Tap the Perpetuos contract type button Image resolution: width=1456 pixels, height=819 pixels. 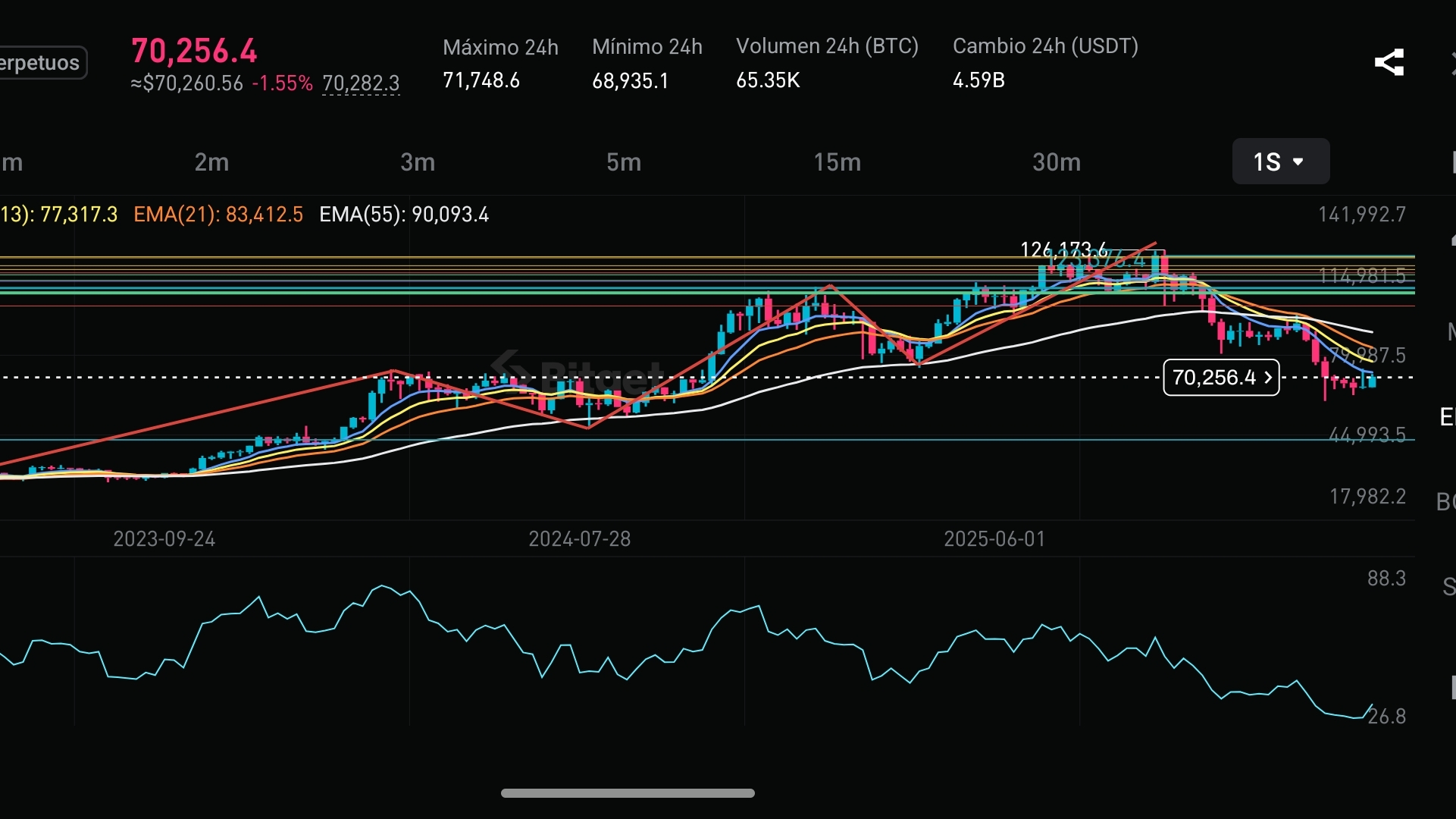tap(42, 62)
